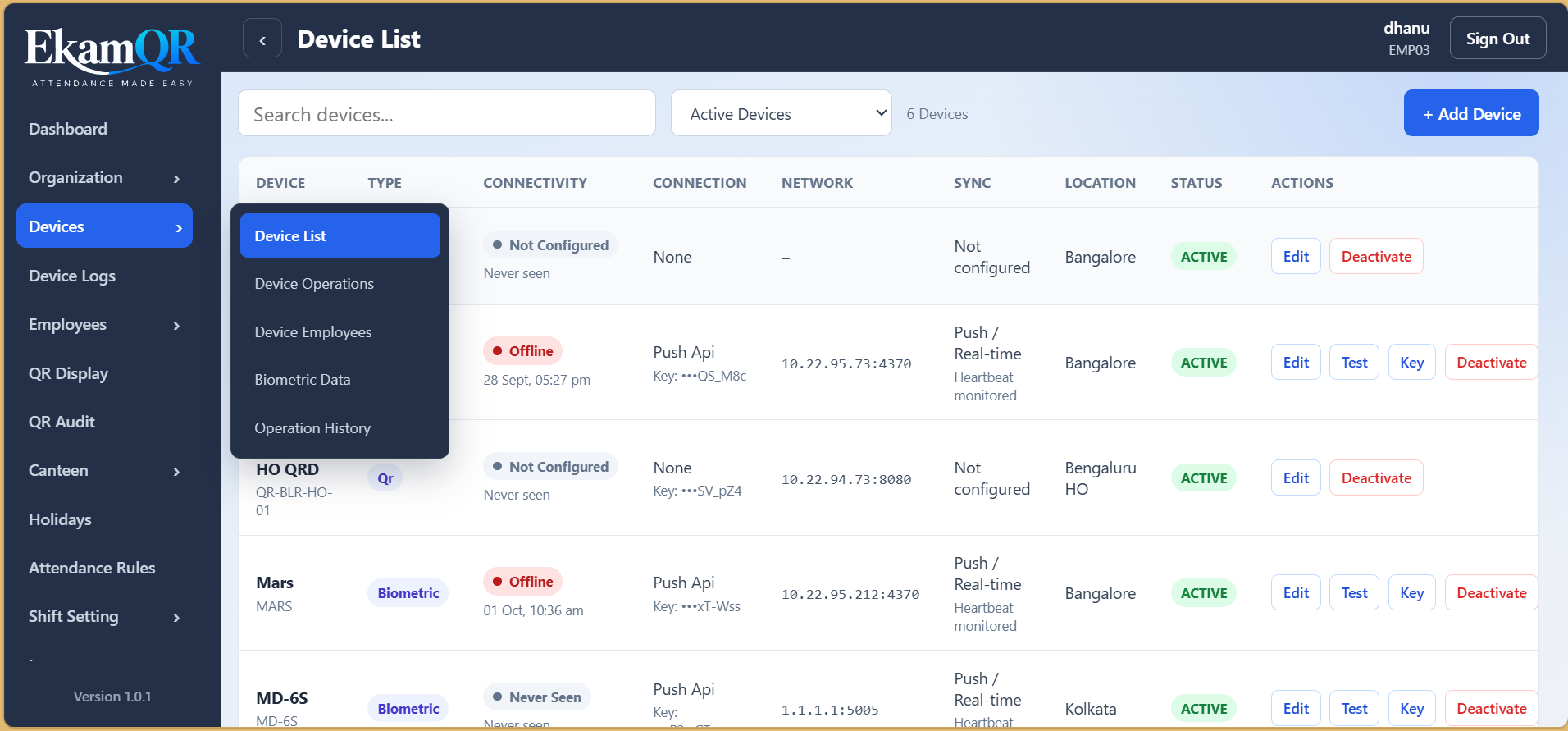Deactivate the Mars device
The image size is (1568, 731).
pos(1491,592)
